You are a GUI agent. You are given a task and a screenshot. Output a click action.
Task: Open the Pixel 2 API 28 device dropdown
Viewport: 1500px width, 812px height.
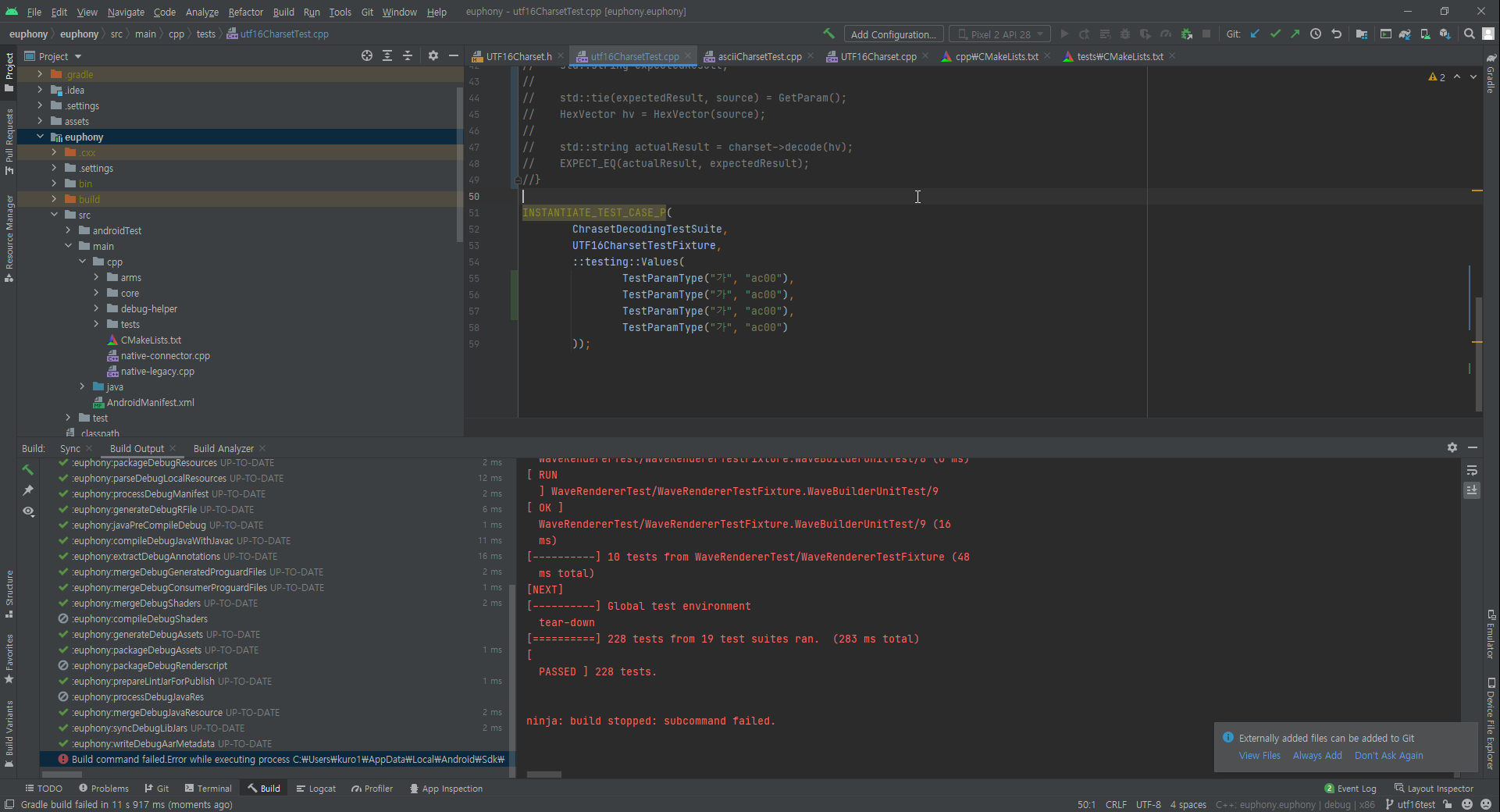(999, 34)
